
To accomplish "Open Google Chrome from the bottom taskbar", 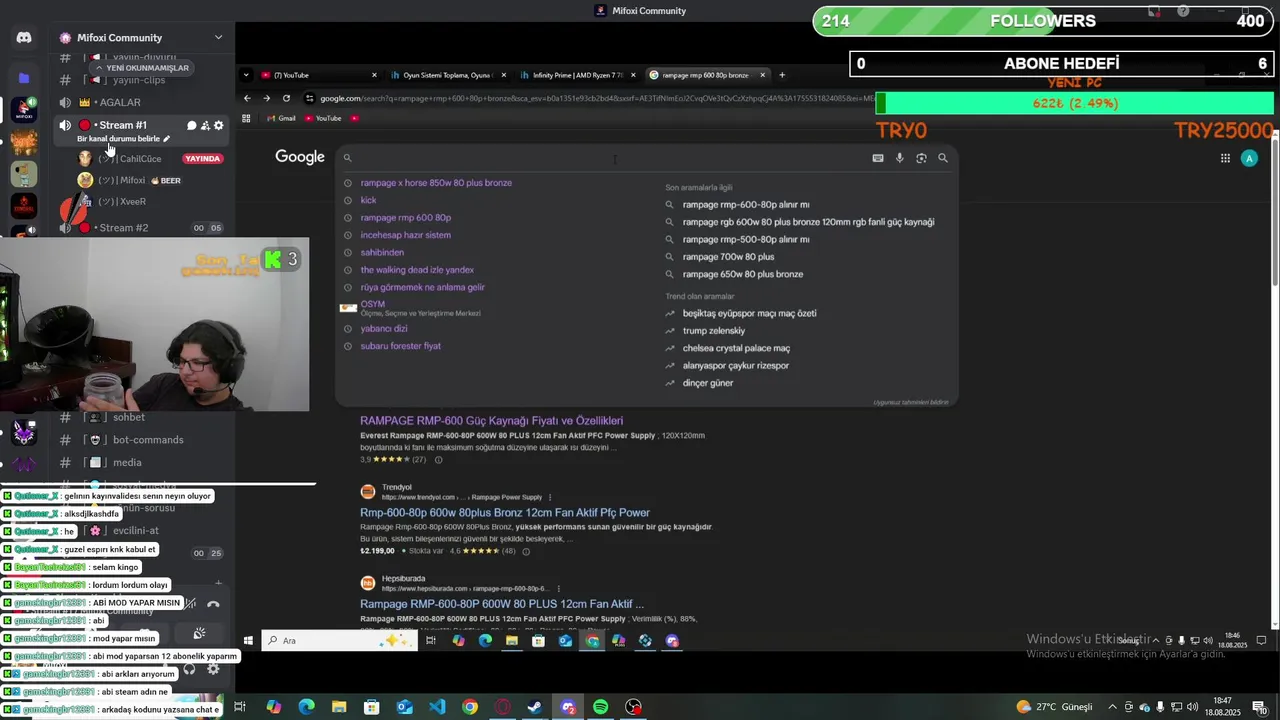I will [x=470, y=707].
